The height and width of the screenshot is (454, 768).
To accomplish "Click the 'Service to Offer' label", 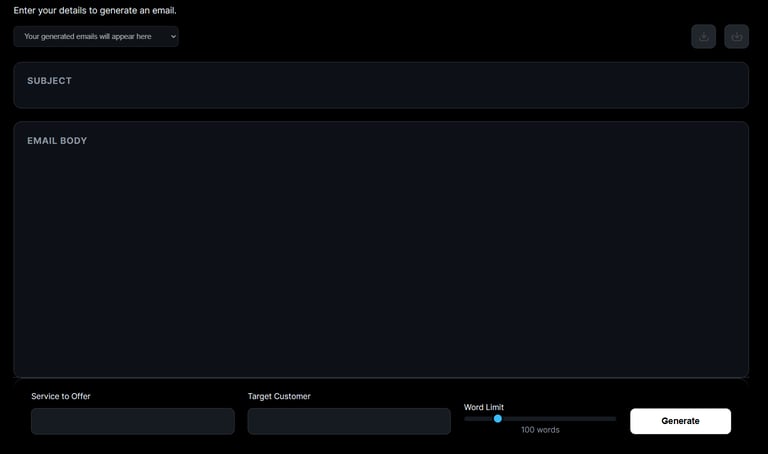I will click(61, 396).
